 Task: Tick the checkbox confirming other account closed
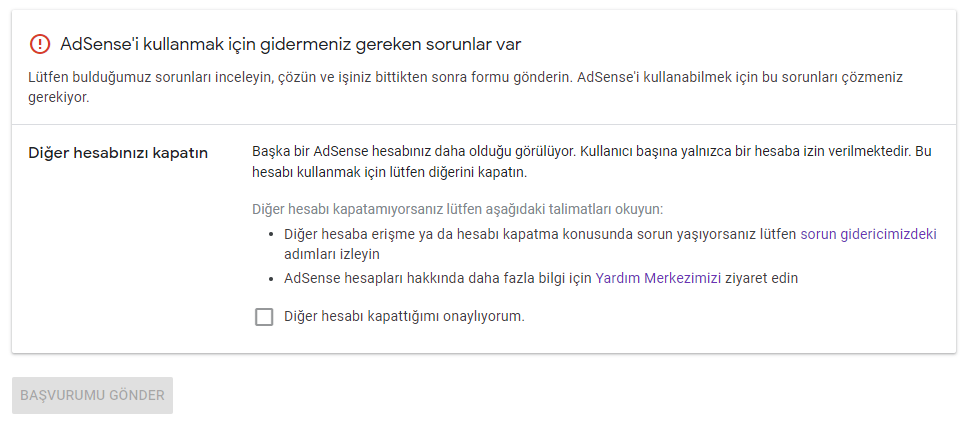coord(264,317)
